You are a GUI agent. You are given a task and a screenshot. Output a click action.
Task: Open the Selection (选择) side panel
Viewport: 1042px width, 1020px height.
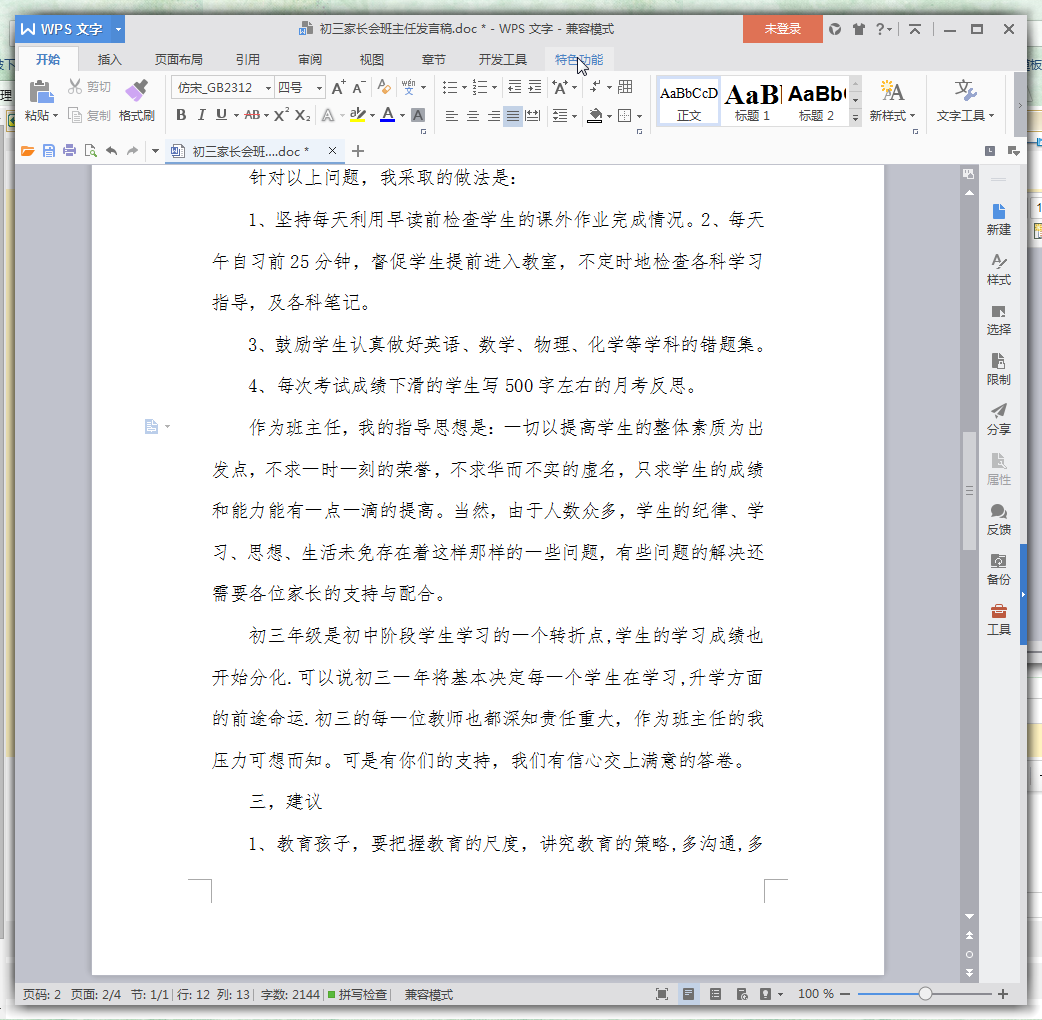pos(998,320)
